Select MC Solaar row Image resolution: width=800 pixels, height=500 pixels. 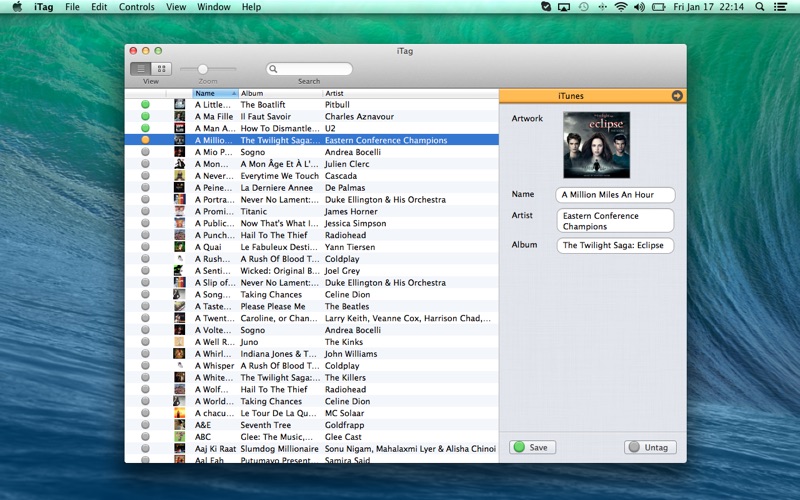pyautogui.click(x=312, y=413)
